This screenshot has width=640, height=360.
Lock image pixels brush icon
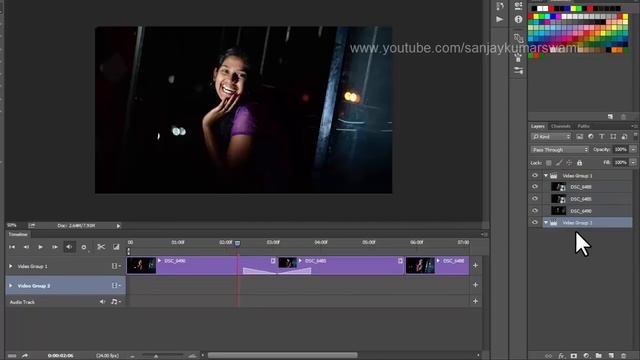(x=559, y=163)
